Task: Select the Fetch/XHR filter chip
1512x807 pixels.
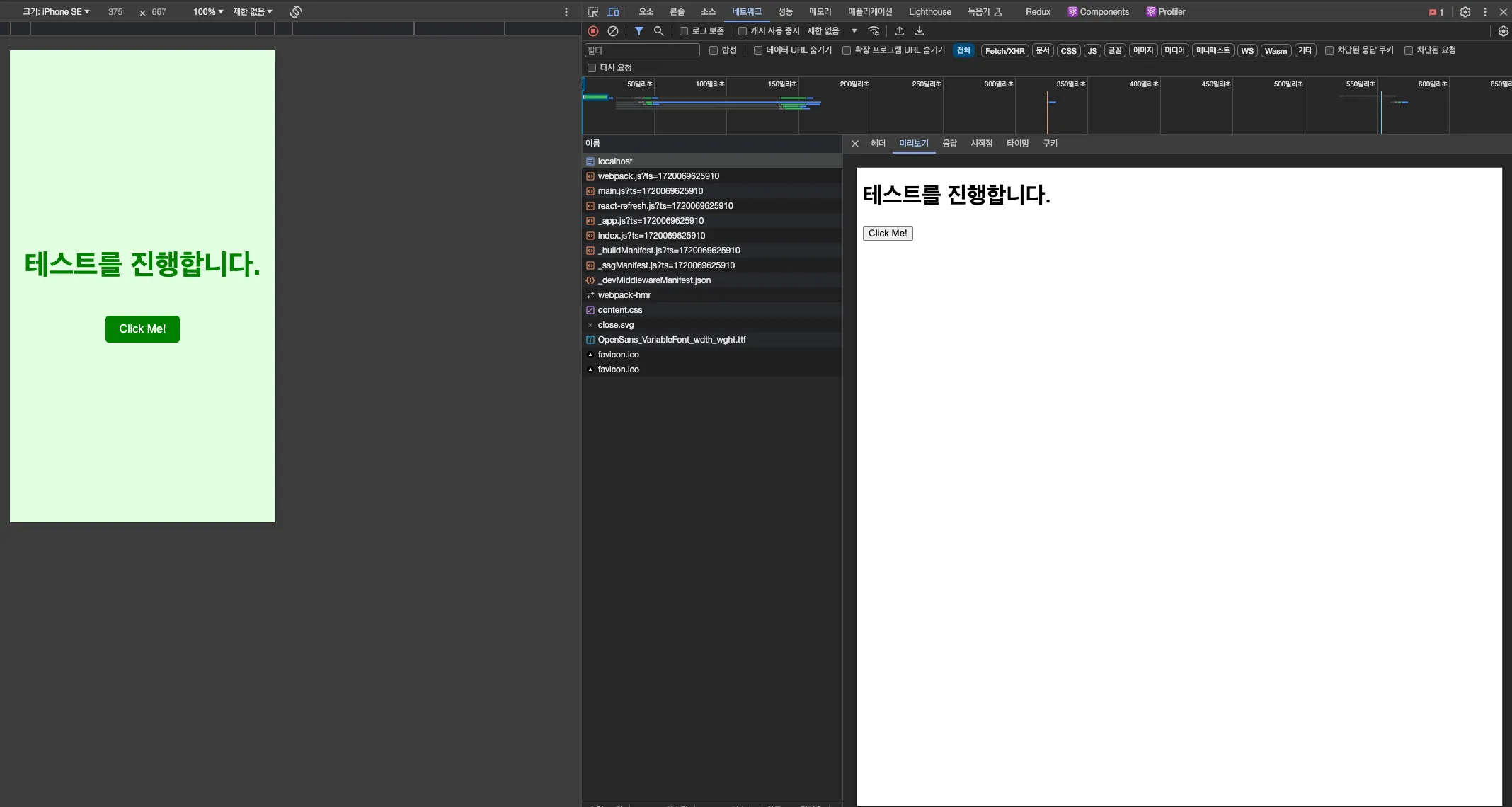Action: click(x=1004, y=50)
